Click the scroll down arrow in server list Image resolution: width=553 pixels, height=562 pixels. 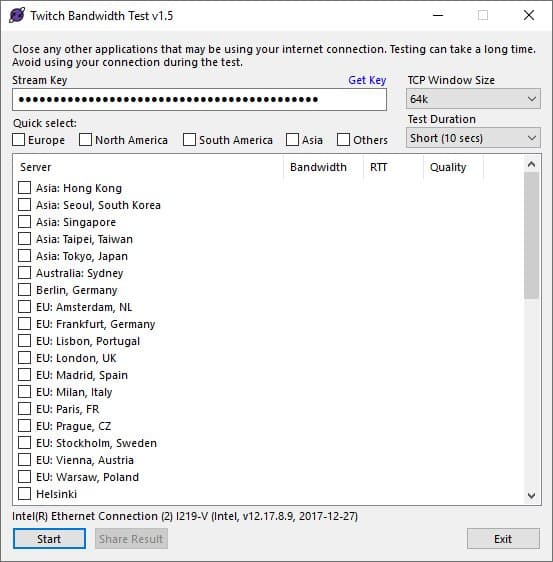(x=531, y=495)
